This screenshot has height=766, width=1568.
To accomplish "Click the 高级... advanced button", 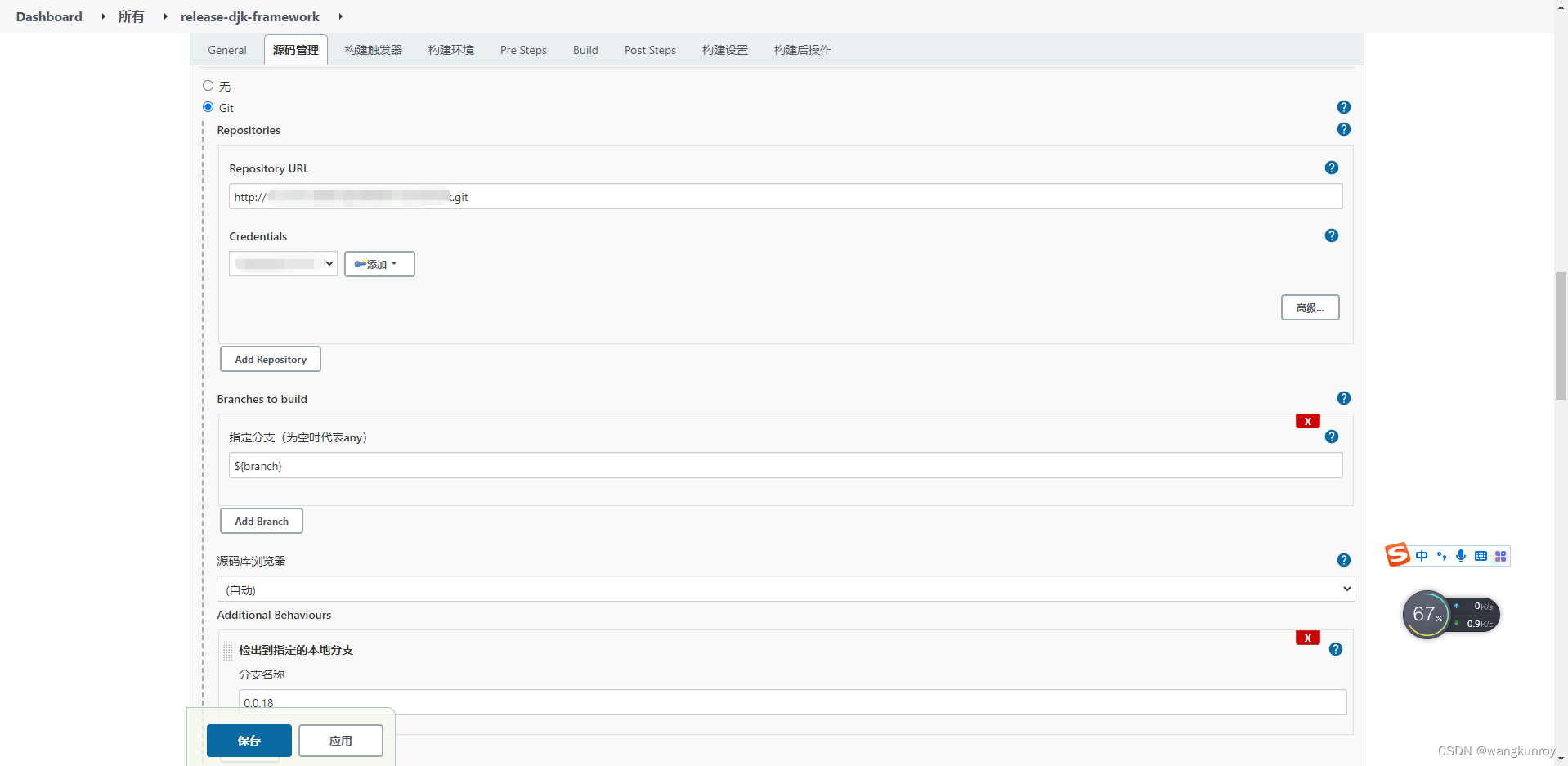I will 1310,307.
